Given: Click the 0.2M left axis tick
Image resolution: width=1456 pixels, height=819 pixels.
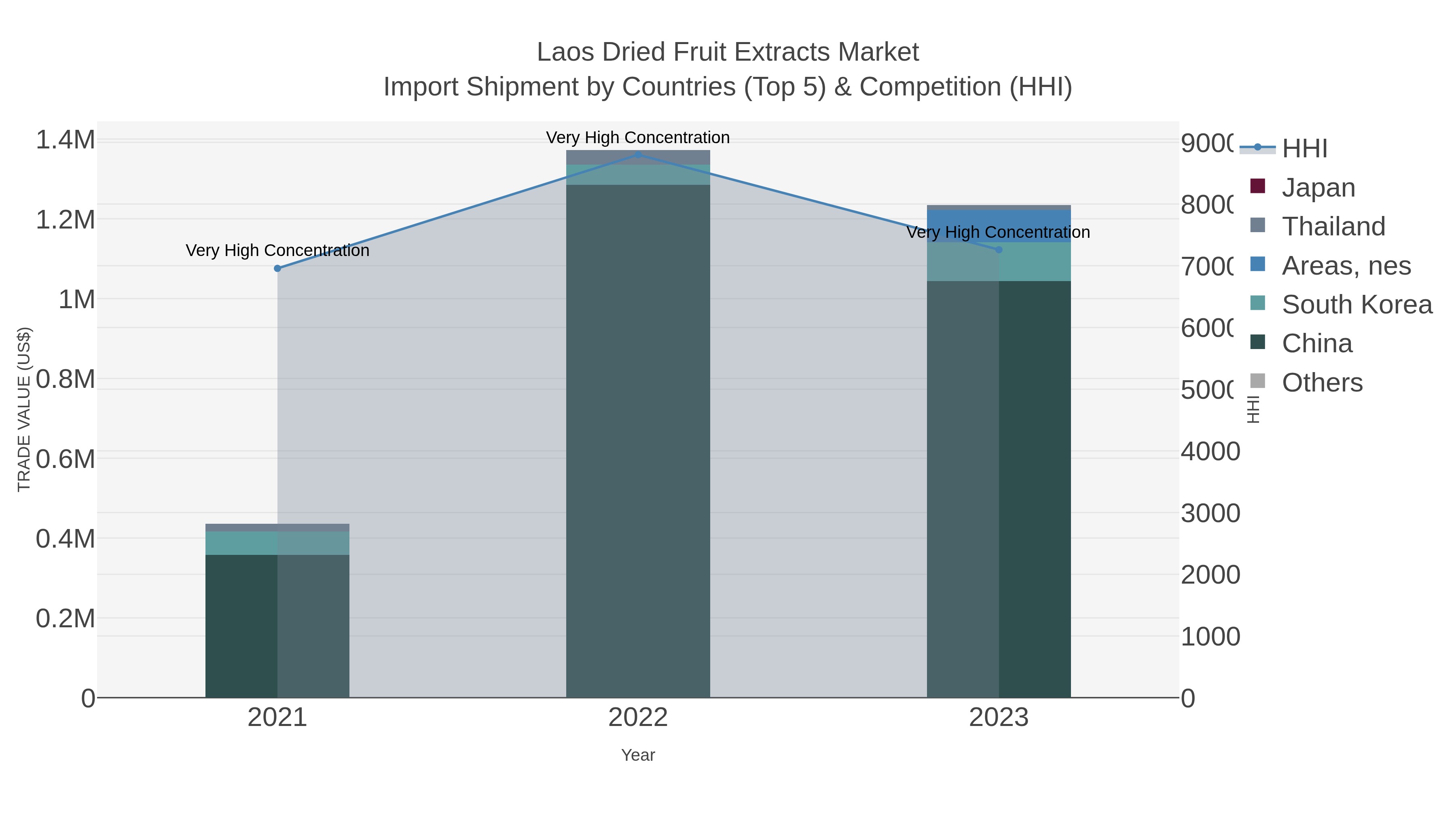Looking at the screenshot, I should (x=66, y=618).
